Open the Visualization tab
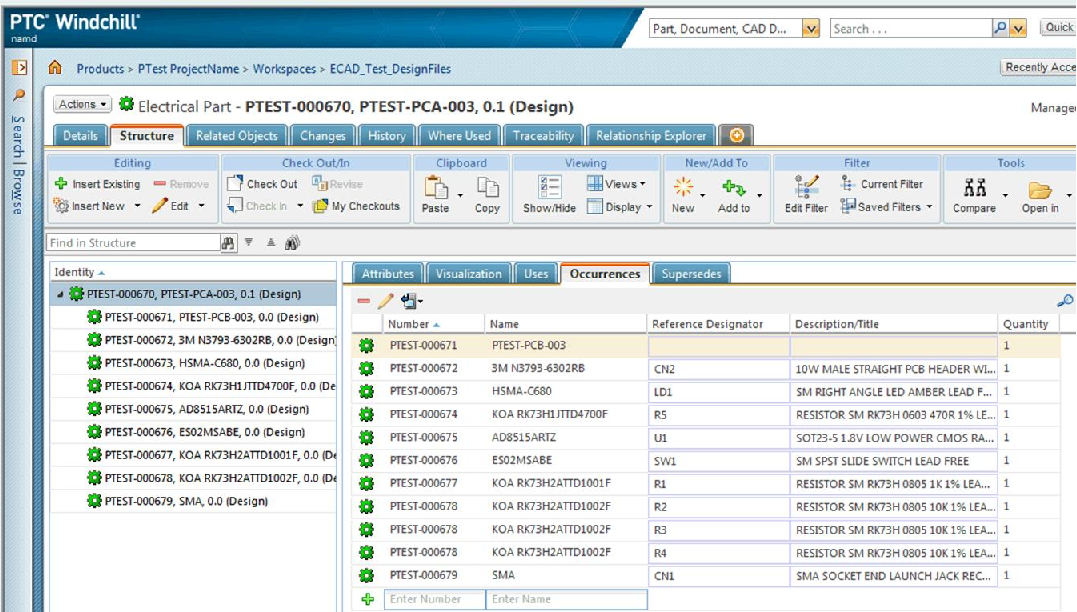The height and width of the screenshot is (612, 1077). (x=468, y=273)
